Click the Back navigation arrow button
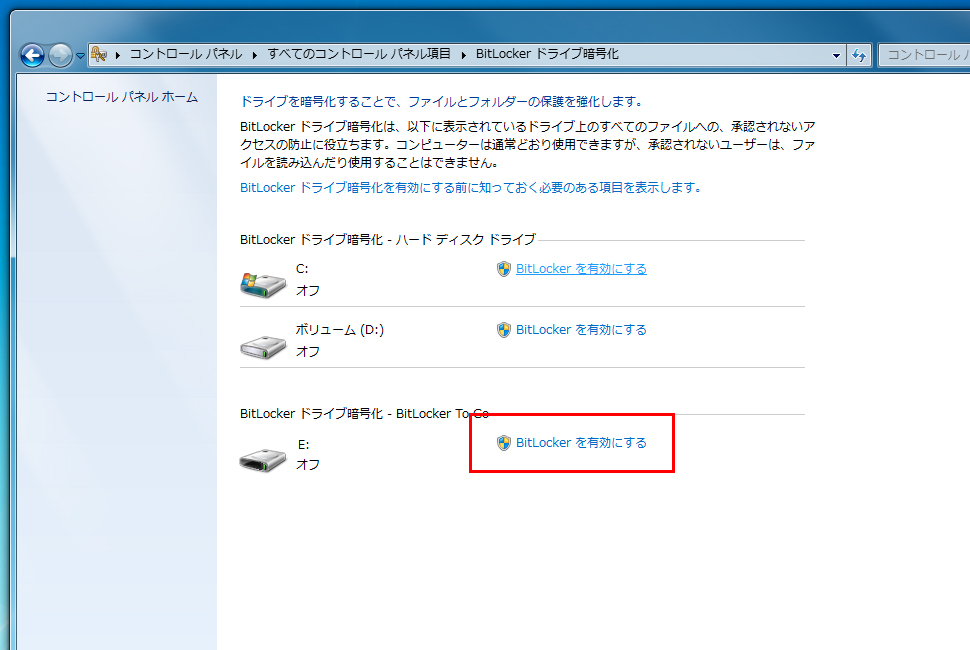Image resolution: width=970 pixels, height=650 pixels. (x=32, y=55)
